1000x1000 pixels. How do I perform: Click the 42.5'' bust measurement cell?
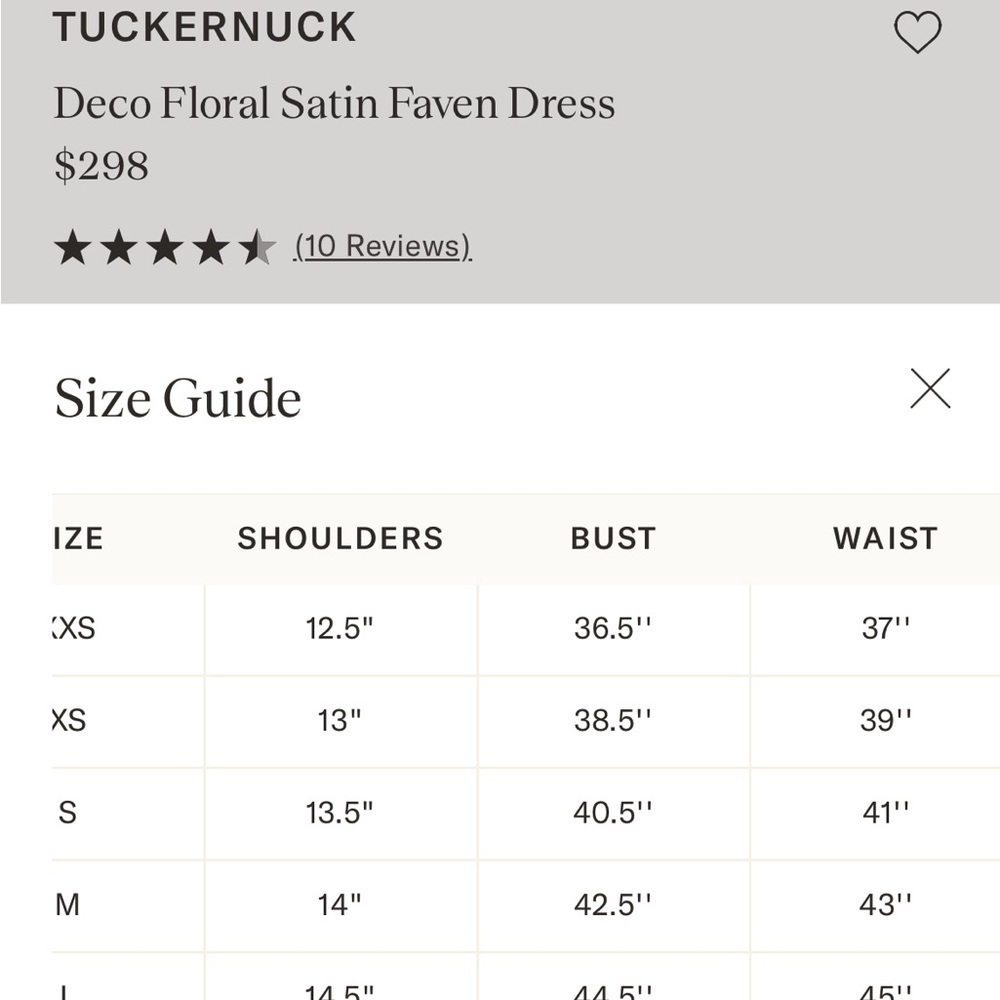[614, 904]
